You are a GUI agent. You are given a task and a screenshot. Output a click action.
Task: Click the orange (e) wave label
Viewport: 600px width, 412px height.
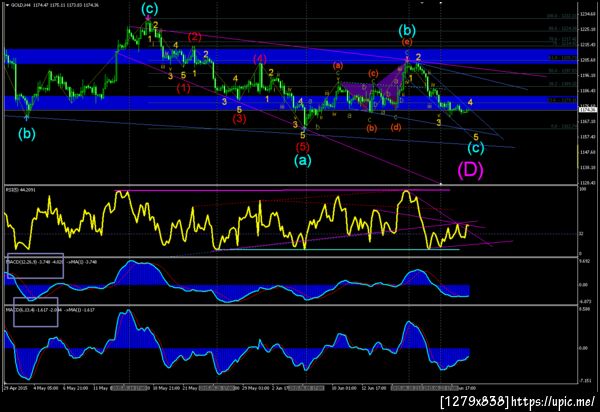point(407,42)
